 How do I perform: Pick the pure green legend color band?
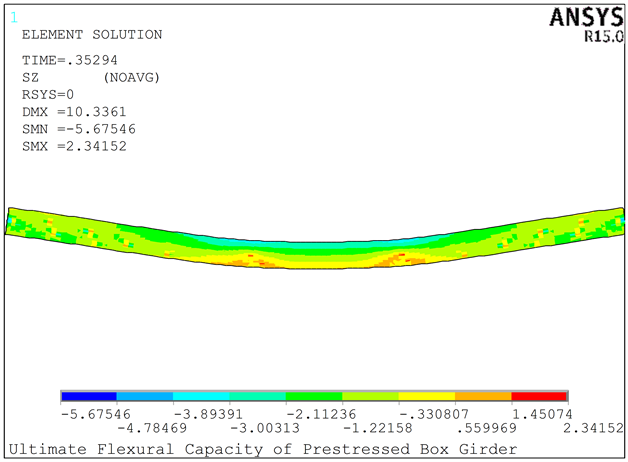click(314, 397)
